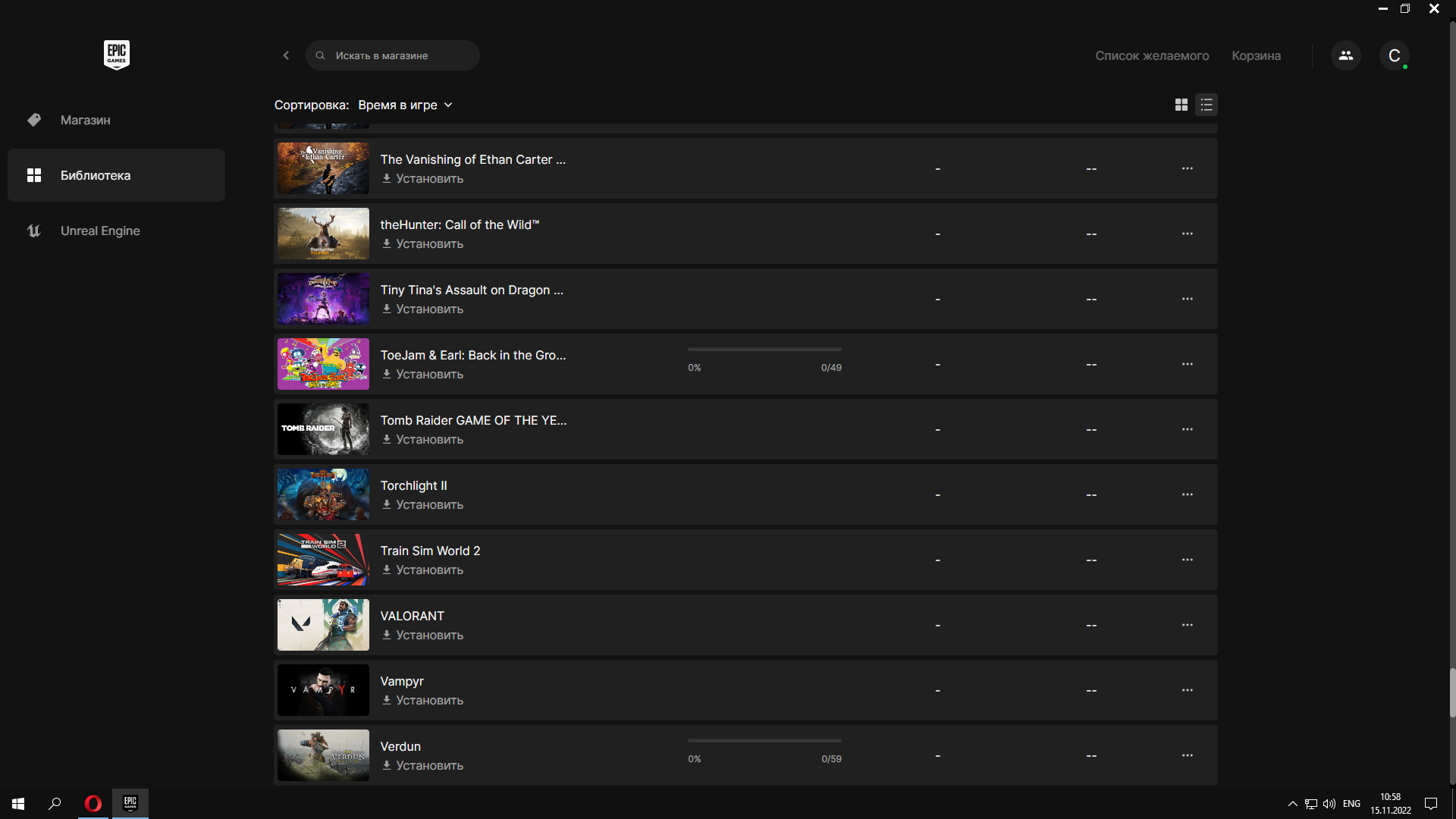Viewport: 1456px width, 819px height.
Task: Click the VALORANT title text
Action: (412, 616)
